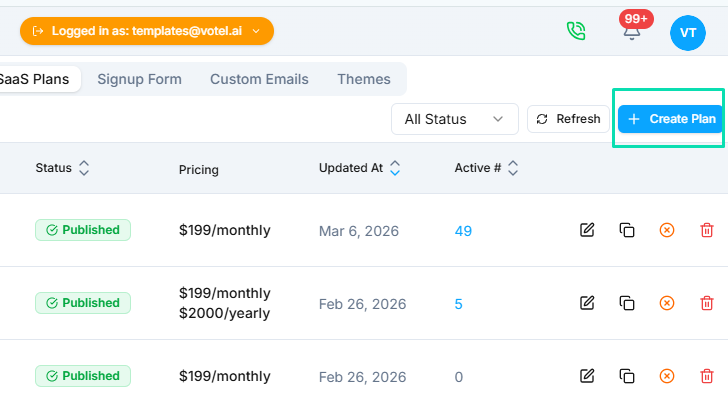
Task: Open notifications bell with 99+ badge
Action: pyautogui.click(x=632, y=31)
